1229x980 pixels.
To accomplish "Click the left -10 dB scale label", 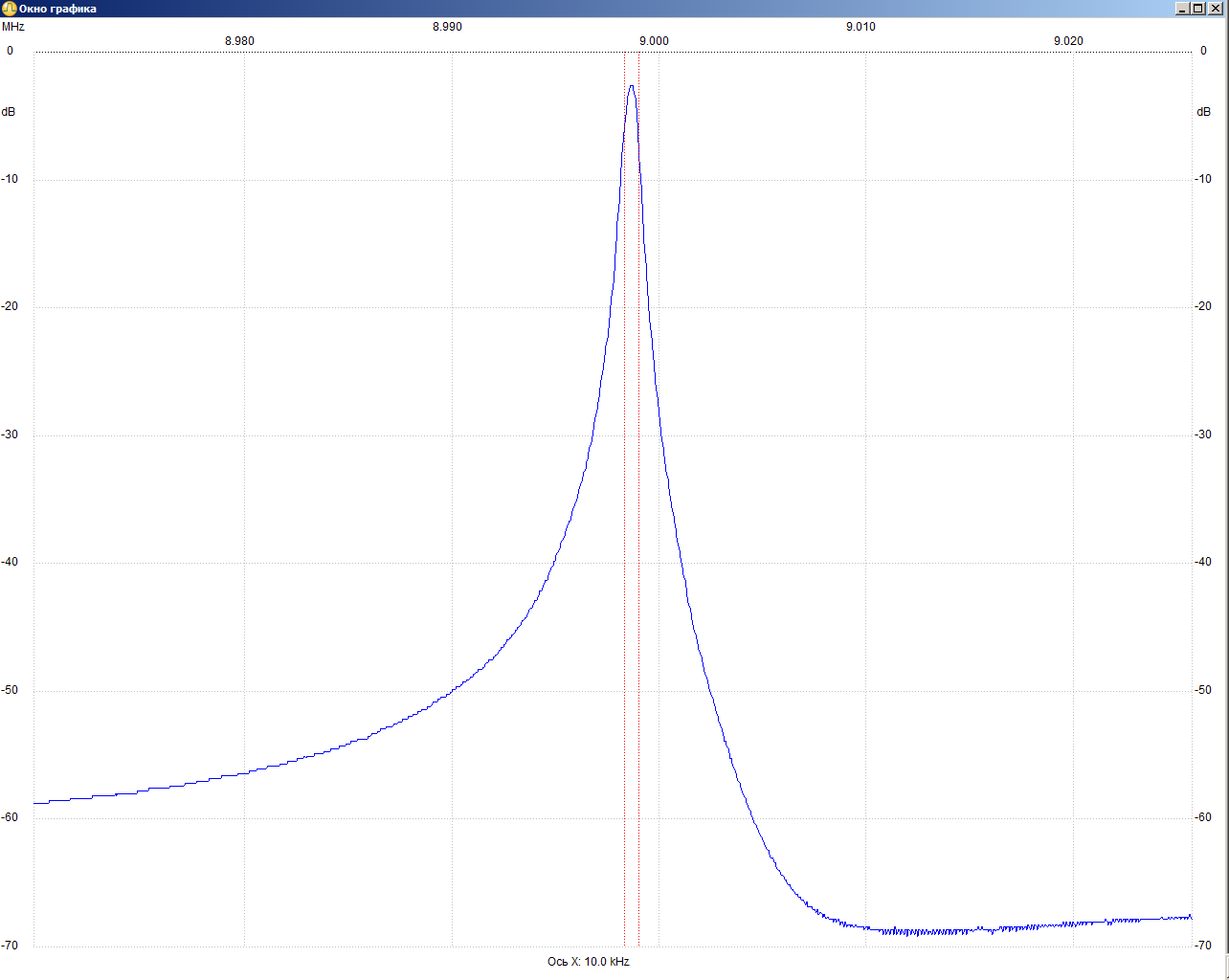I will coord(10,179).
